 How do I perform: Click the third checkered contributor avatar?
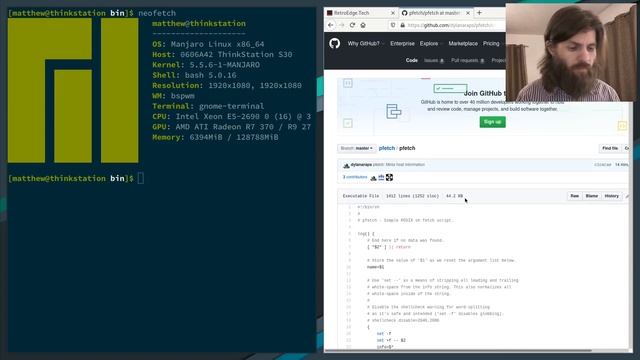pyautogui.click(x=389, y=178)
